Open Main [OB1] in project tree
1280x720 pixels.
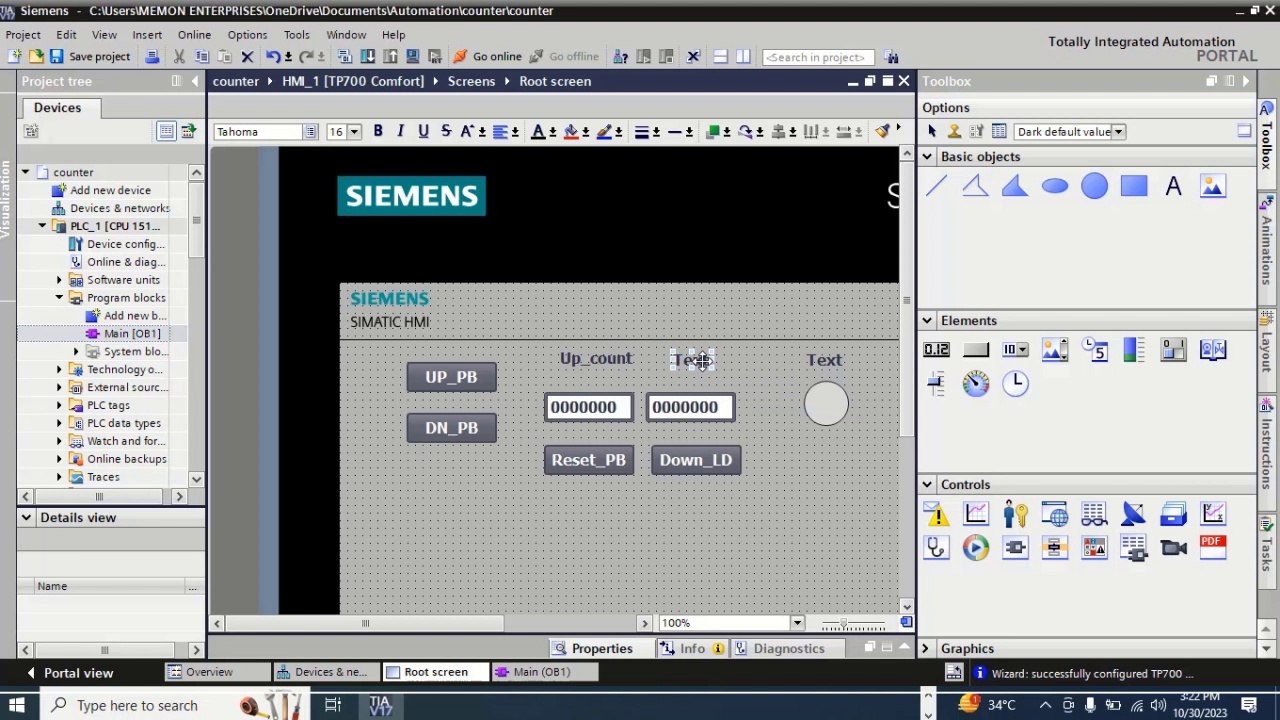tap(131, 334)
